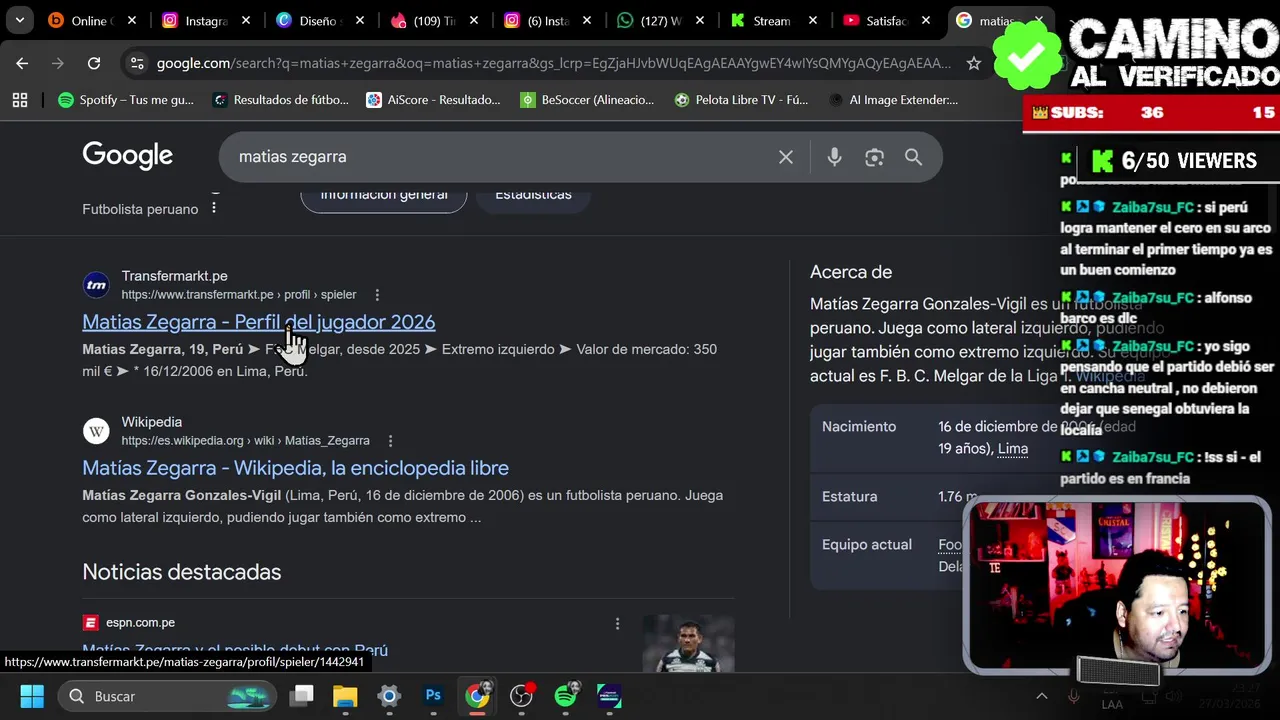Search by image with the camera icon
The width and height of the screenshot is (1280, 720).
(x=875, y=157)
